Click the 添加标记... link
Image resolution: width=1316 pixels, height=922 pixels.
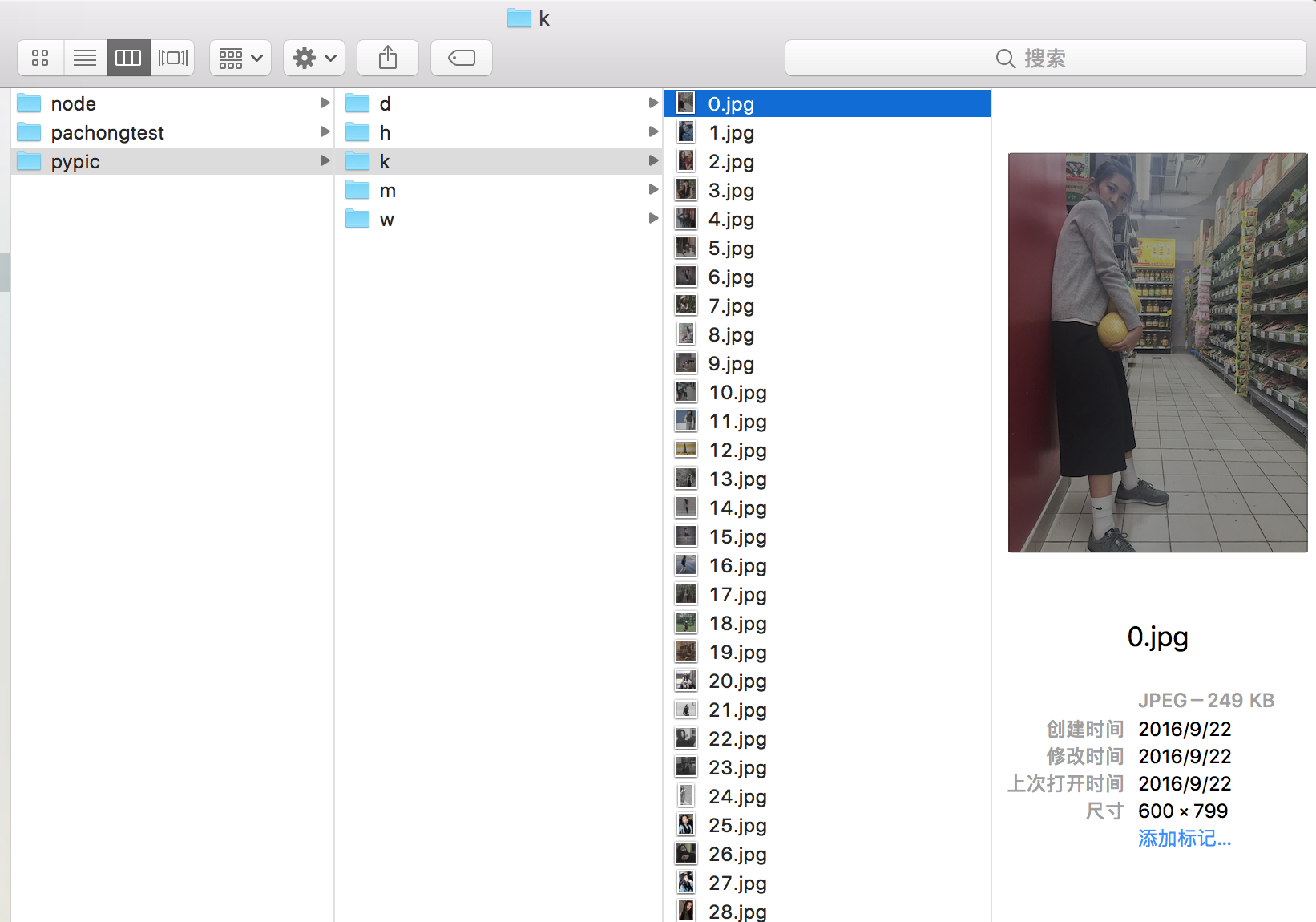[1185, 839]
